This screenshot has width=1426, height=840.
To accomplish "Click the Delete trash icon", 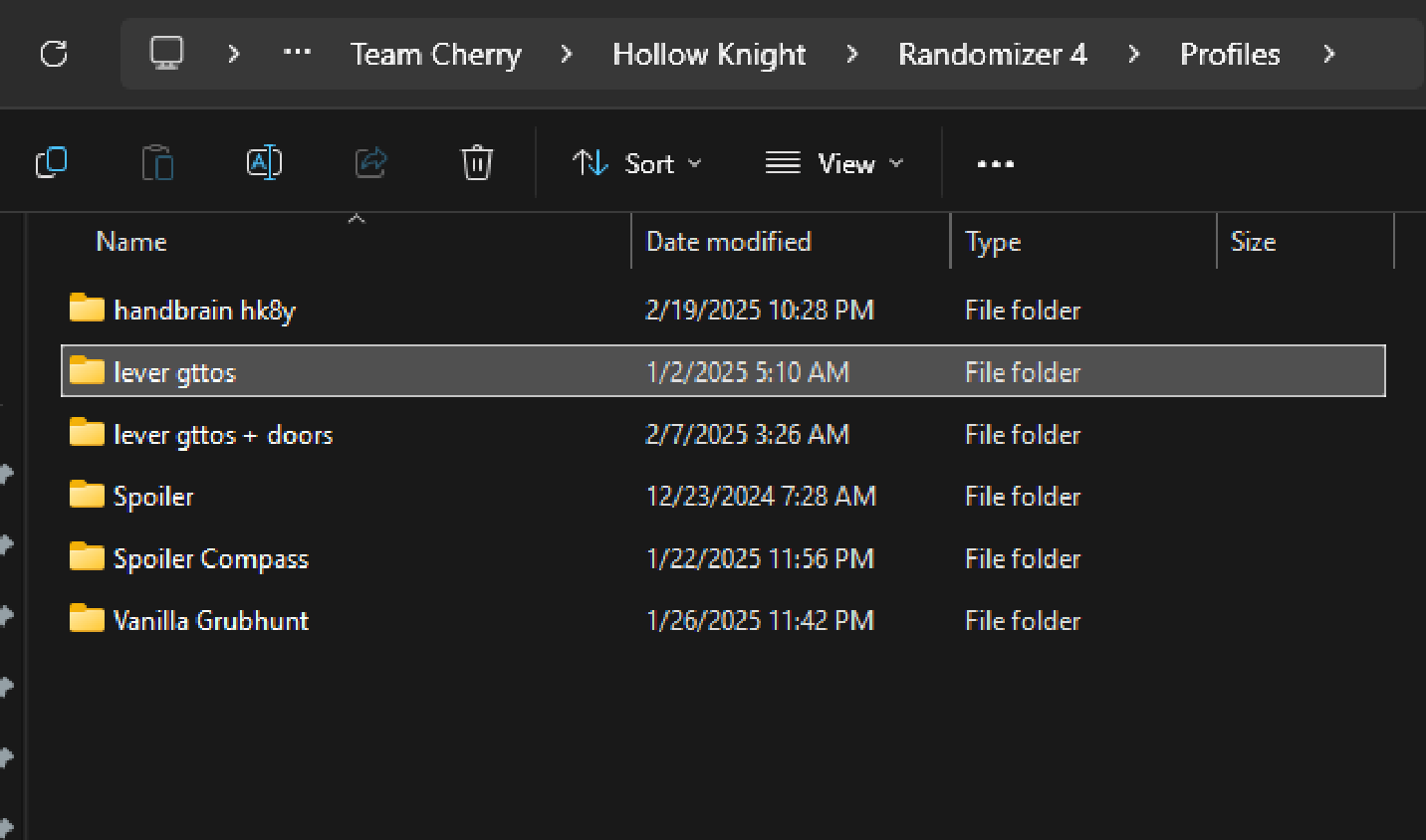I will coord(477,162).
